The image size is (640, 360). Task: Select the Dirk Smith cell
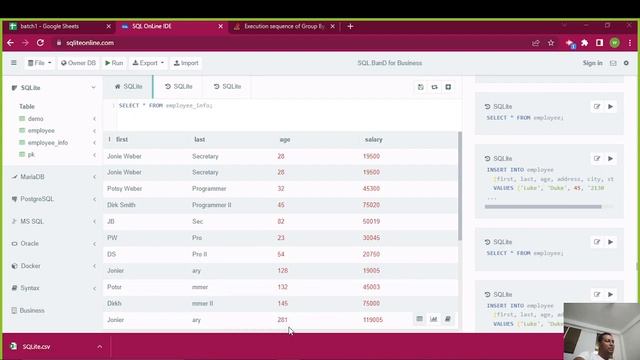point(121,205)
